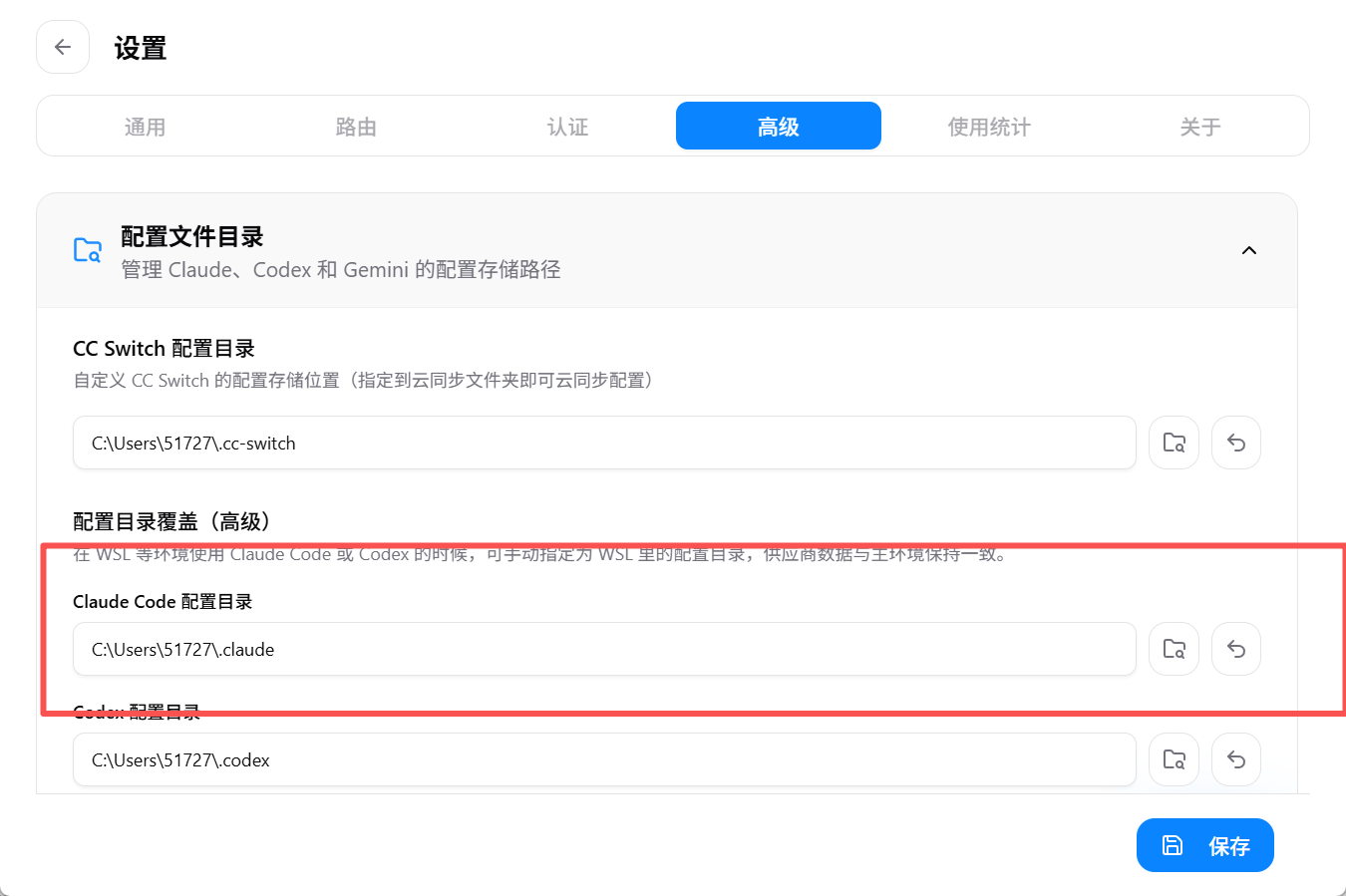
Task: Click the 保存 button
Action: point(1204,845)
